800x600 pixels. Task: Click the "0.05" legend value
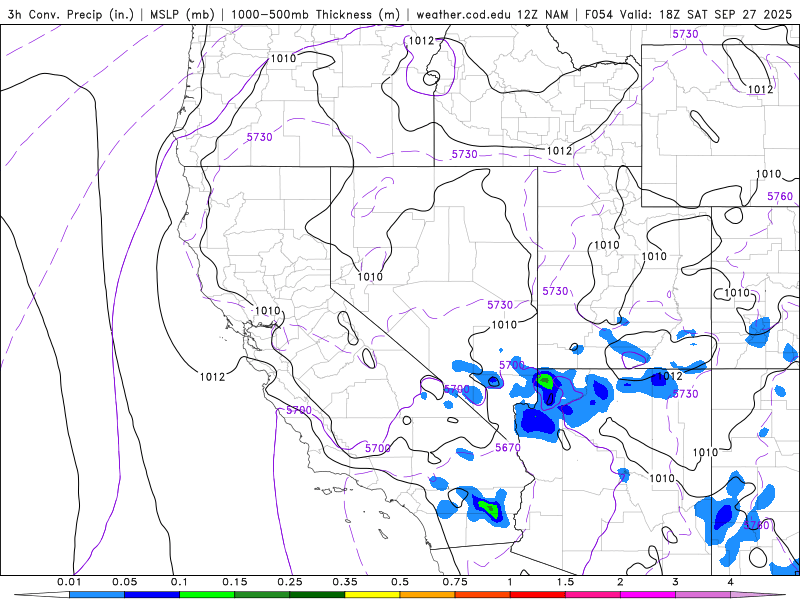click(x=124, y=582)
